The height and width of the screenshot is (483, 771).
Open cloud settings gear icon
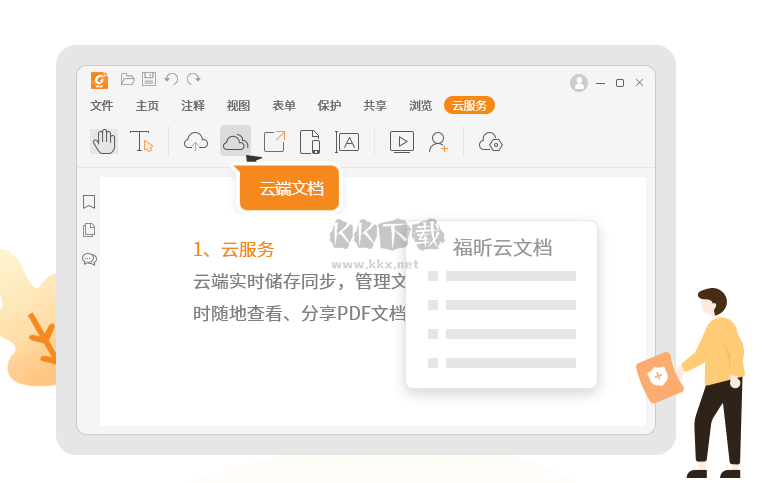[490, 142]
